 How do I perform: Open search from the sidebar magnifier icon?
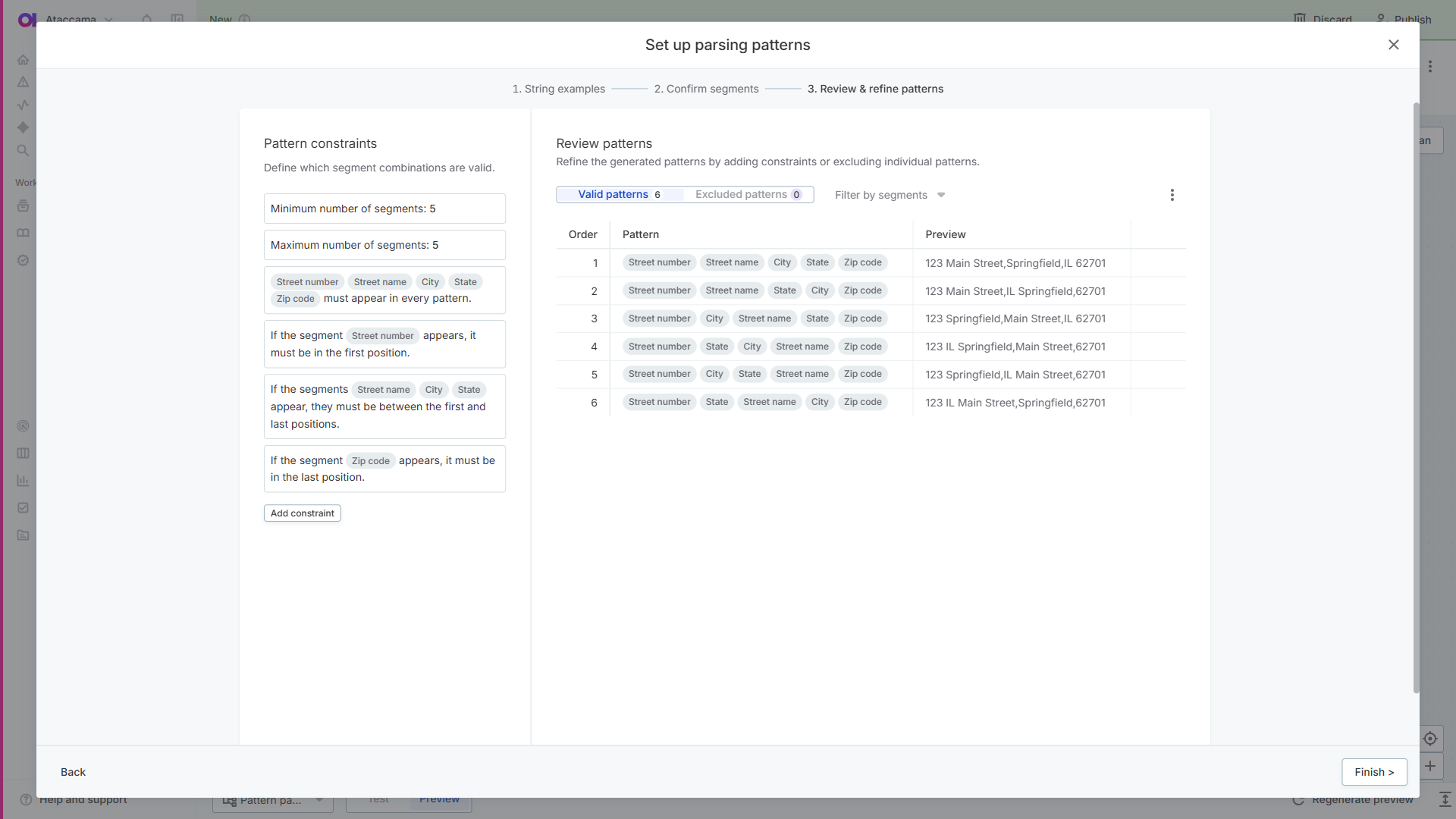point(24,151)
